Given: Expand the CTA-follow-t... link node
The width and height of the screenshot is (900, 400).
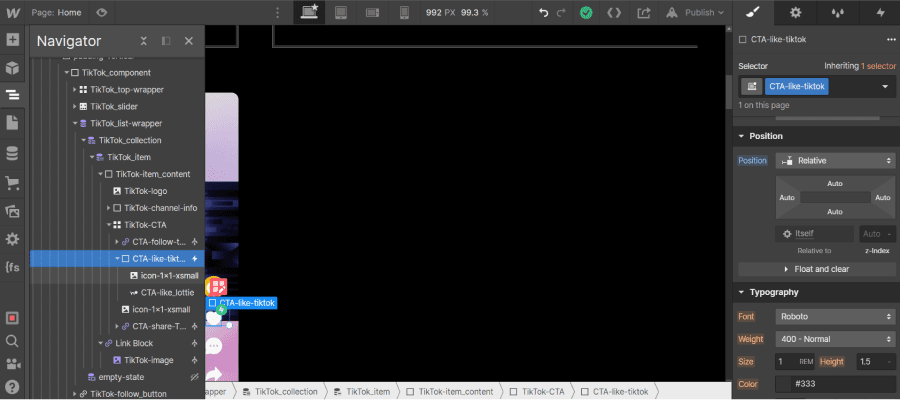Looking at the screenshot, I should click(117, 242).
